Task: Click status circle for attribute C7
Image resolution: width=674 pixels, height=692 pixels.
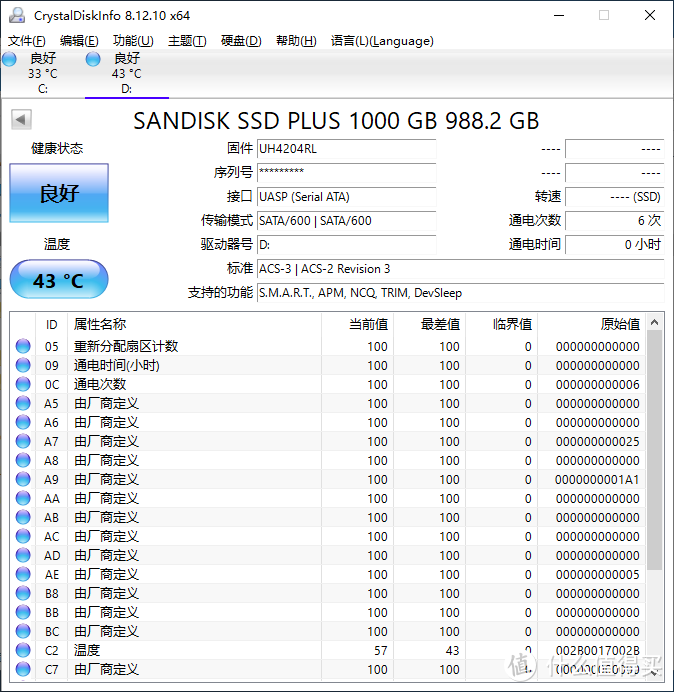Action: click(23, 669)
